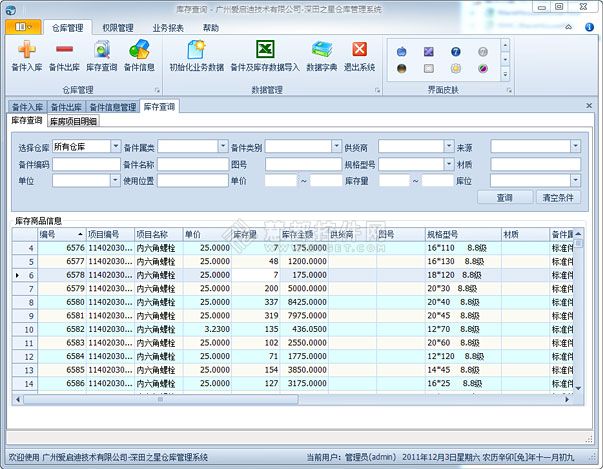Select the yellow sun skin icon

coord(456,68)
